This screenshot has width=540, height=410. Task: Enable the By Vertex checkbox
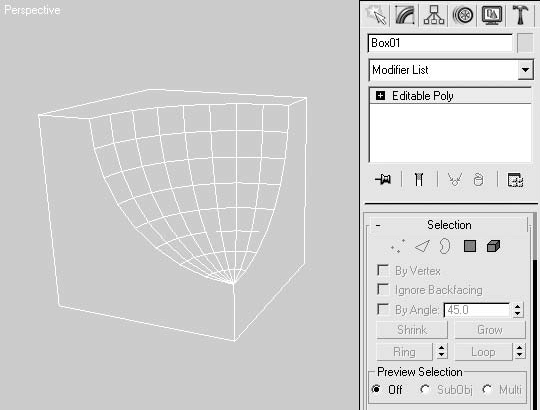(383, 270)
